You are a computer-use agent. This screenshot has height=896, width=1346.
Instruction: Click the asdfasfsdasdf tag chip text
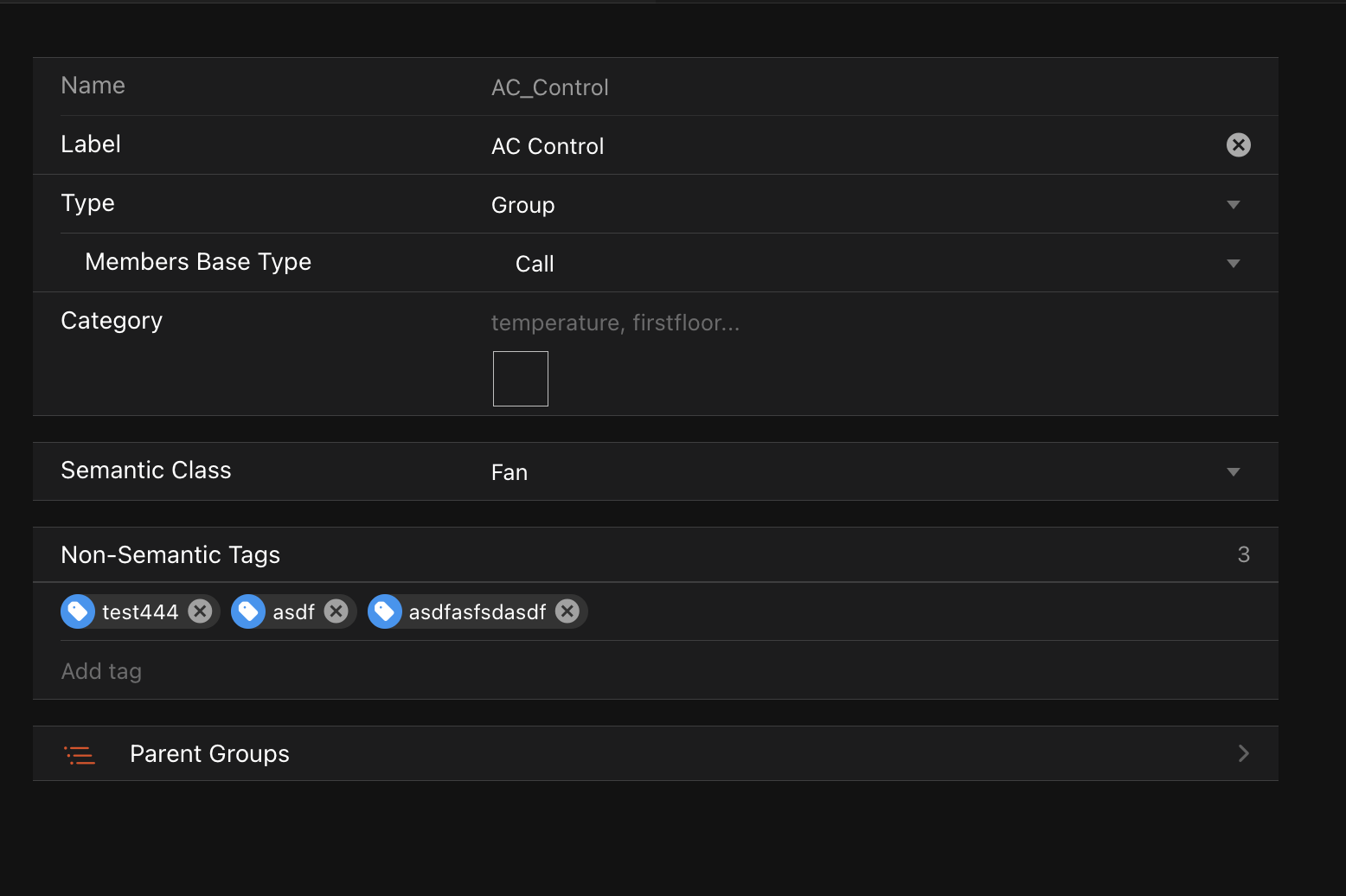(x=478, y=612)
